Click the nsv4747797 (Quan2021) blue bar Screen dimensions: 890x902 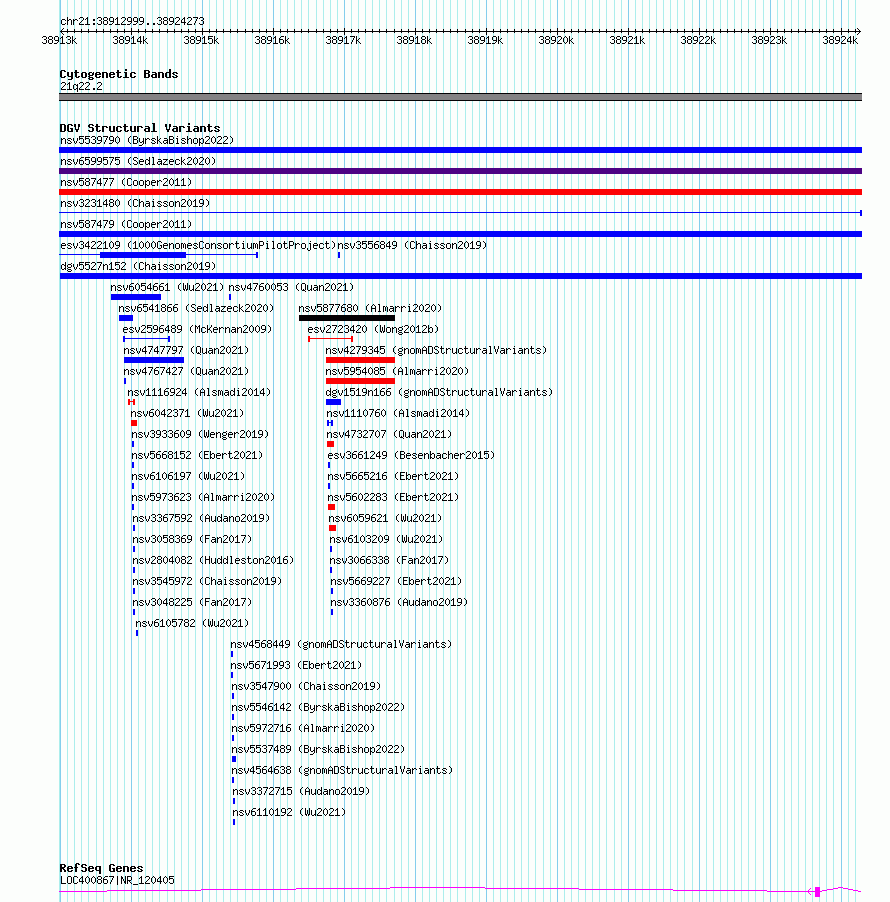pyautogui.click(x=154, y=360)
